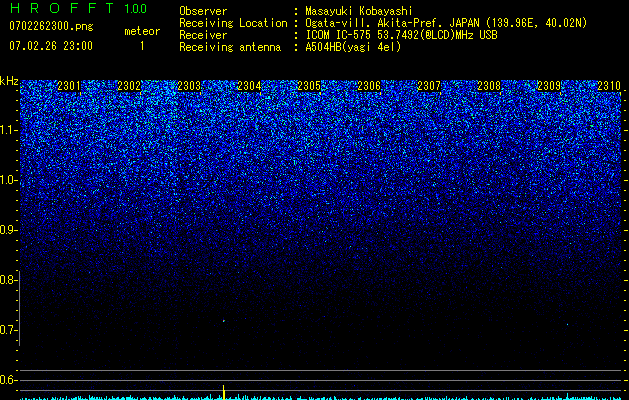629x400 pixels.
Task: Click the faint echo dot near 2309
Action: pos(567,324)
